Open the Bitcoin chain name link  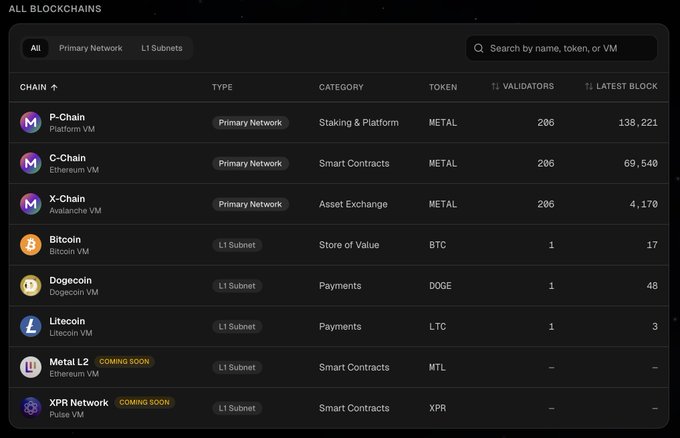tap(65, 239)
